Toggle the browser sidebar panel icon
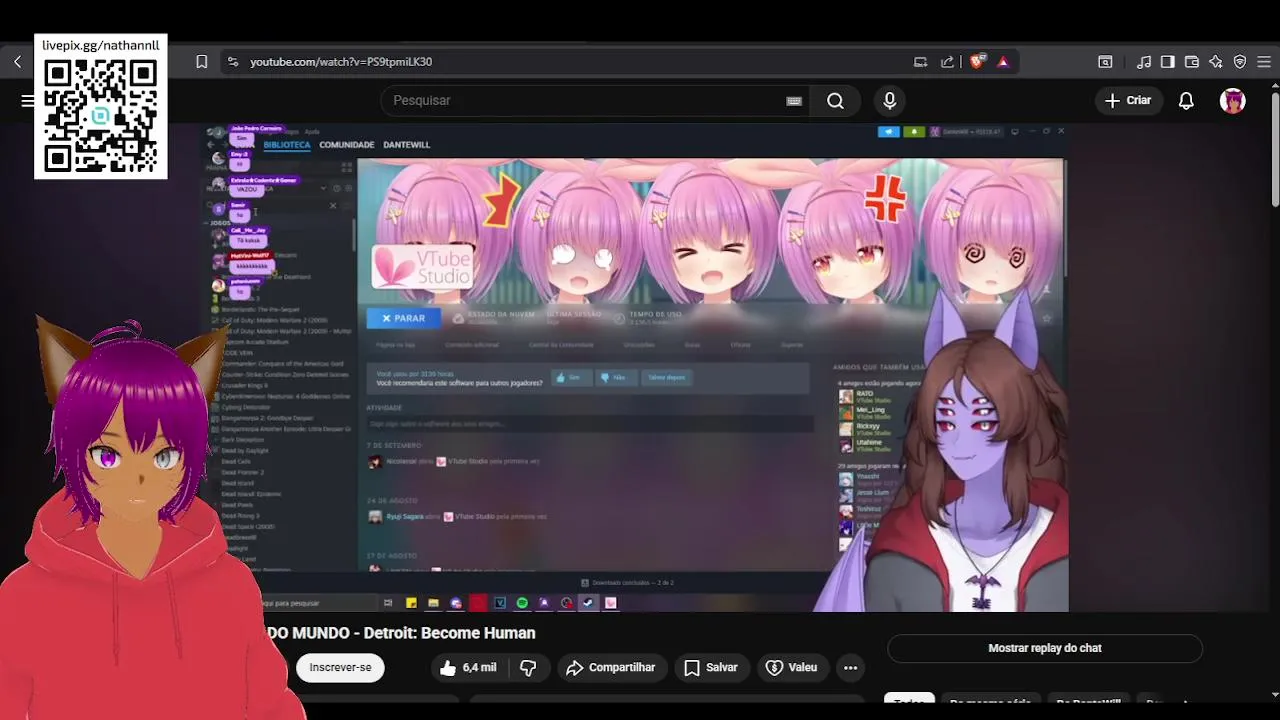 (x=1167, y=62)
